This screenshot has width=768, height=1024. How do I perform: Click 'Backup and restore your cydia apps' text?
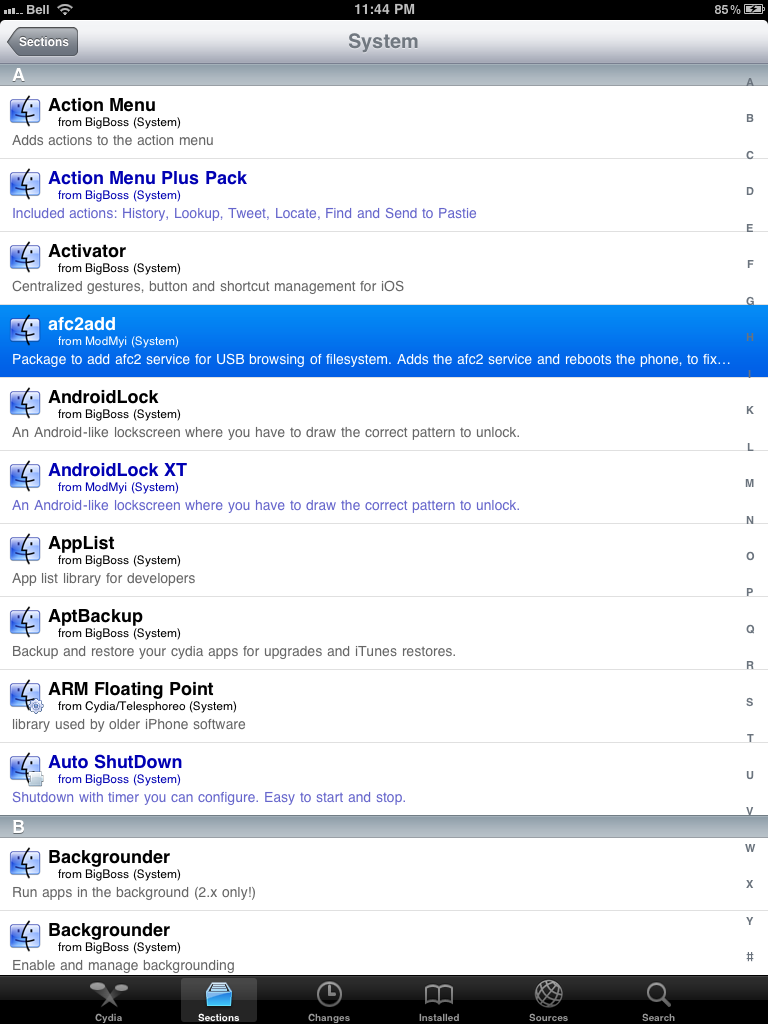[x=234, y=652]
